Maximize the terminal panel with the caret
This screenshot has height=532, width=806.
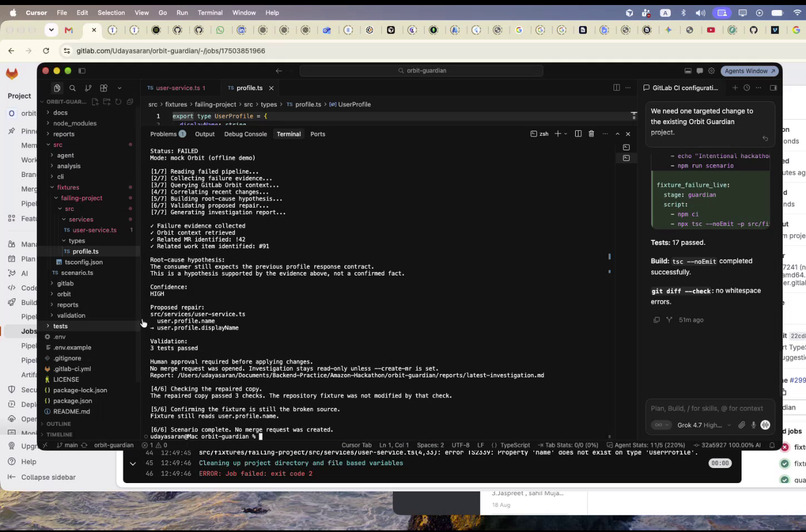point(617,134)
